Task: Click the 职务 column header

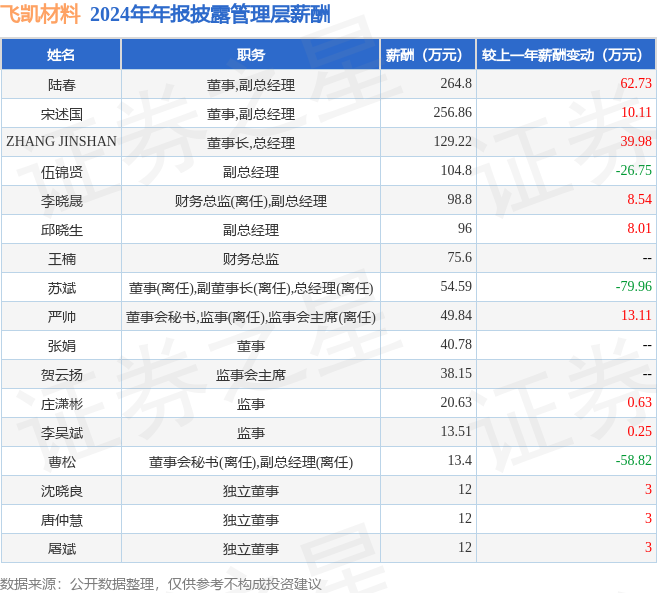Action: click(x=251, y=54)
